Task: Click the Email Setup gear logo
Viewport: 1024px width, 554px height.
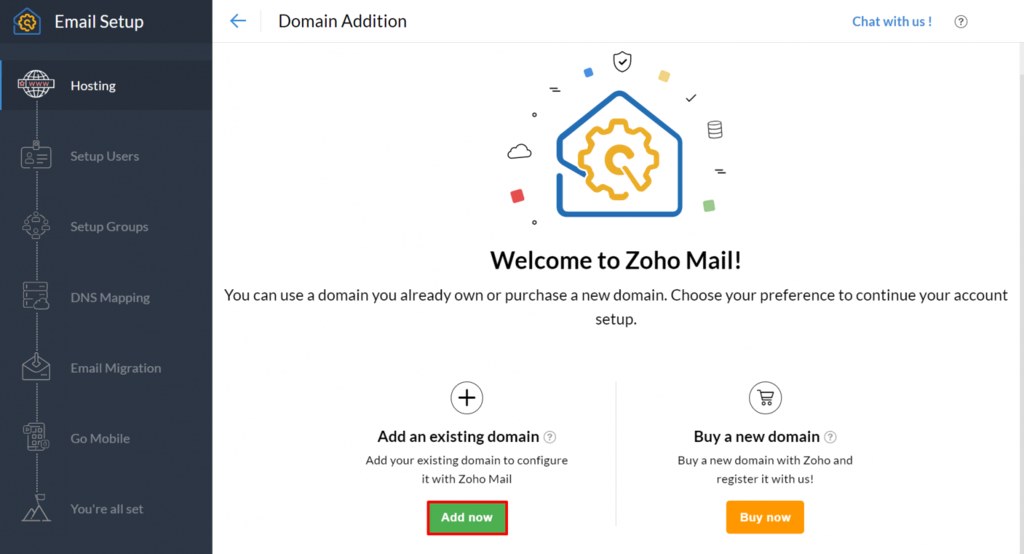Action: click(26, 21)
